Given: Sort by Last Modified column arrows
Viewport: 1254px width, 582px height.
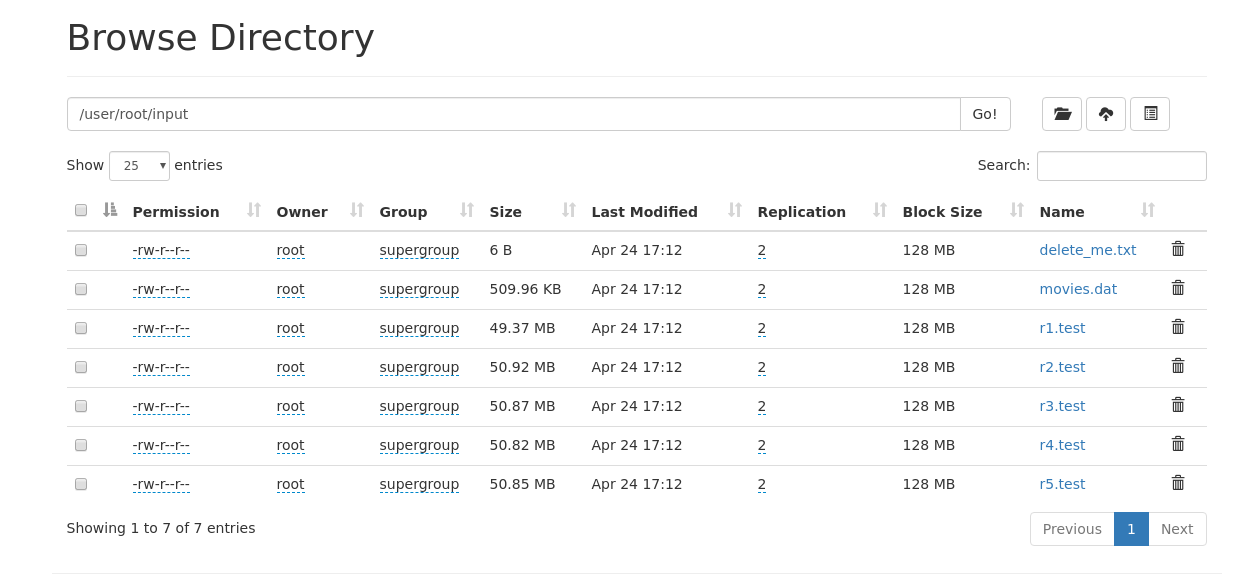Looking at the screenshot, I should (x=735, y=210).
